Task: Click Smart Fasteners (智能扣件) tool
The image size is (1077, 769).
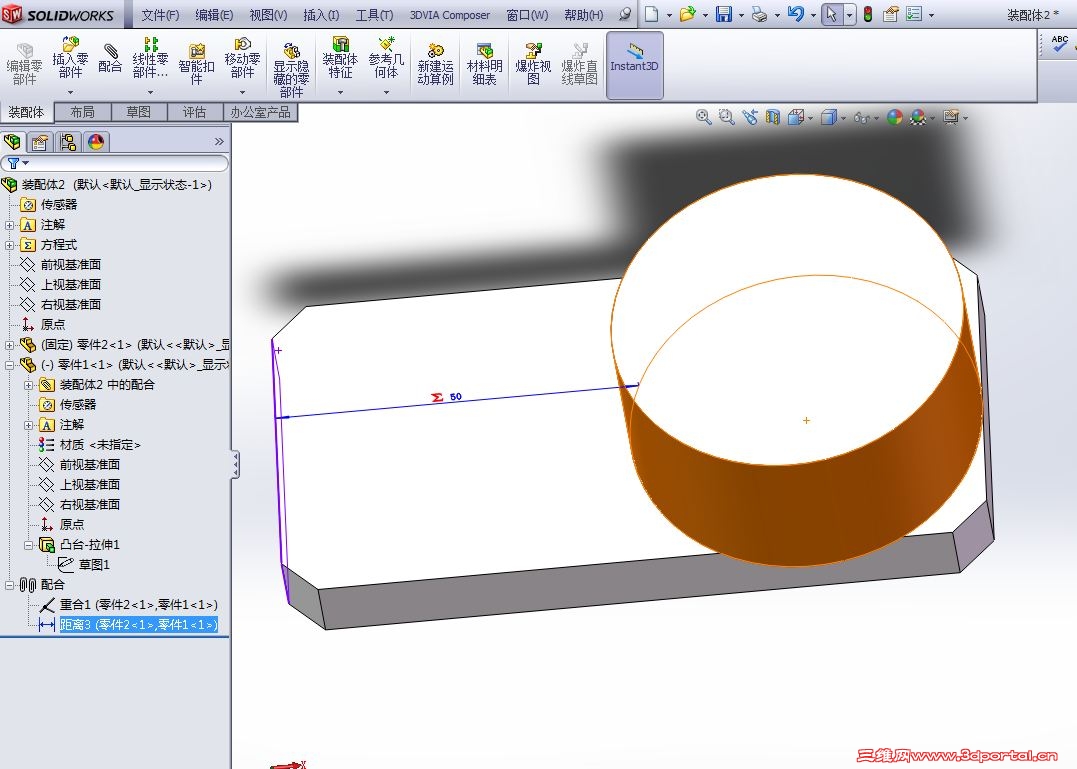Action: coord(196,64)
